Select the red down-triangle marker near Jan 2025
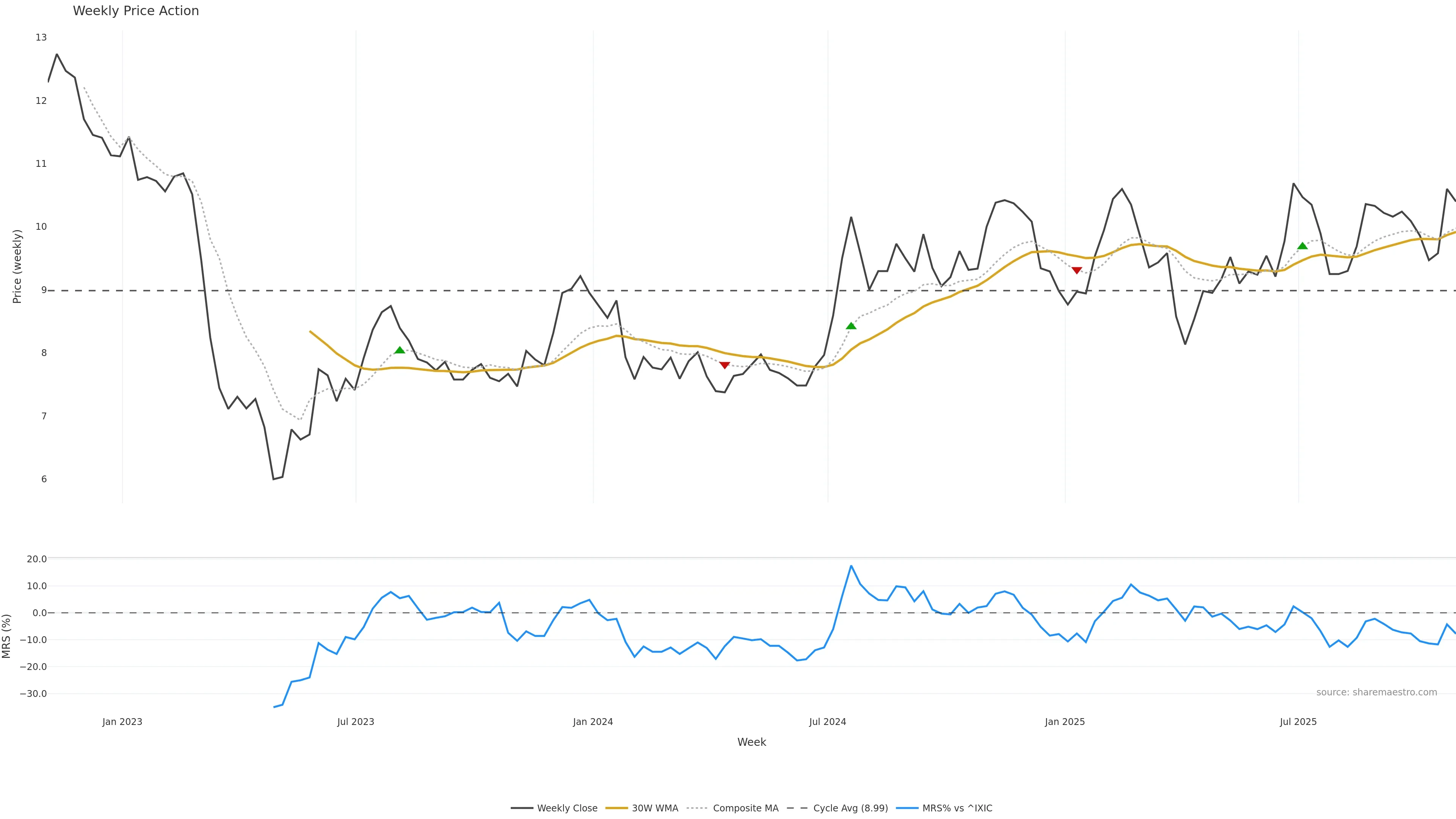 pos(1077,271)
